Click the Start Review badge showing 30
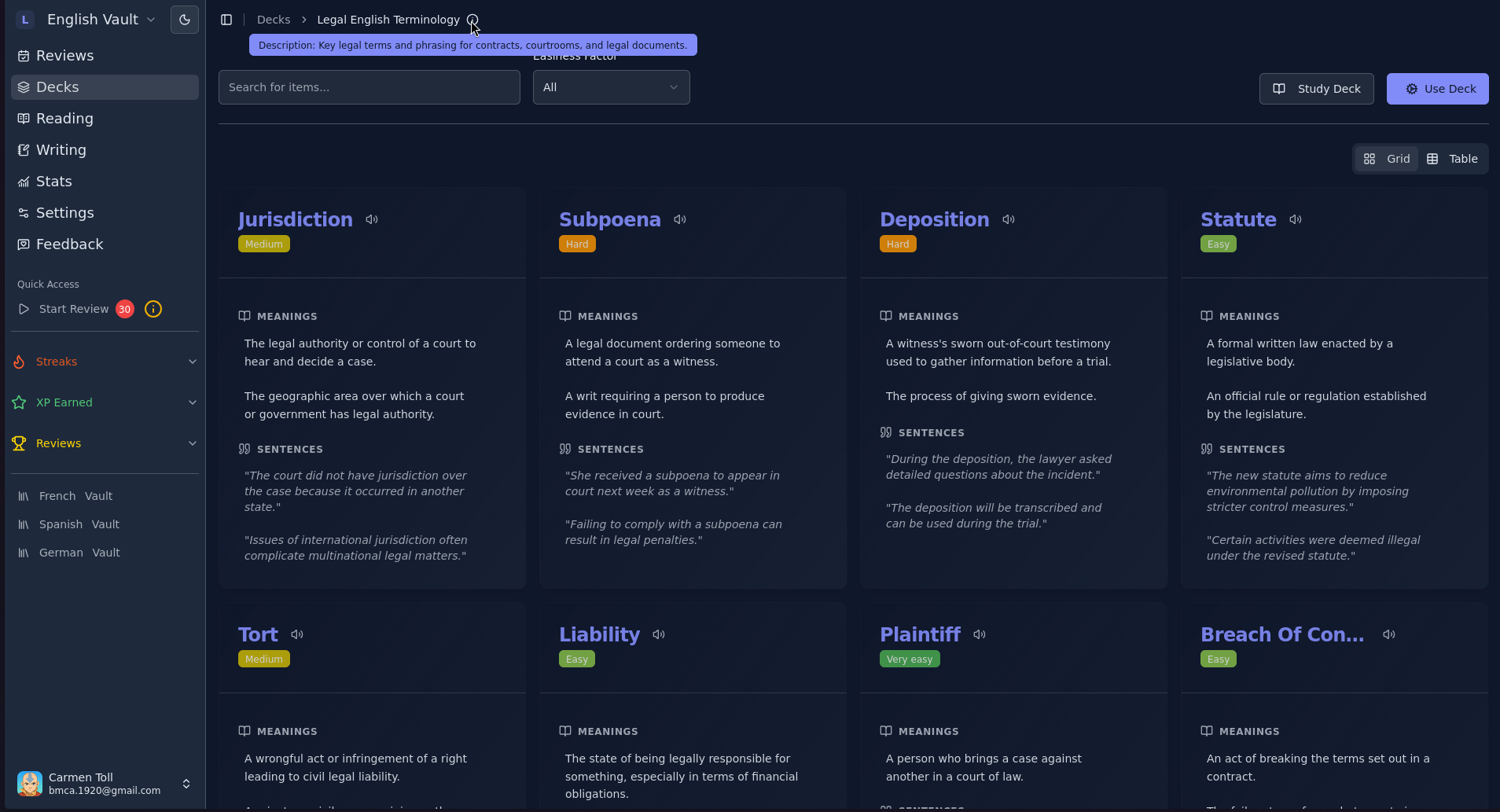The width and height of the screenshot is (1500, 812). 125,309
